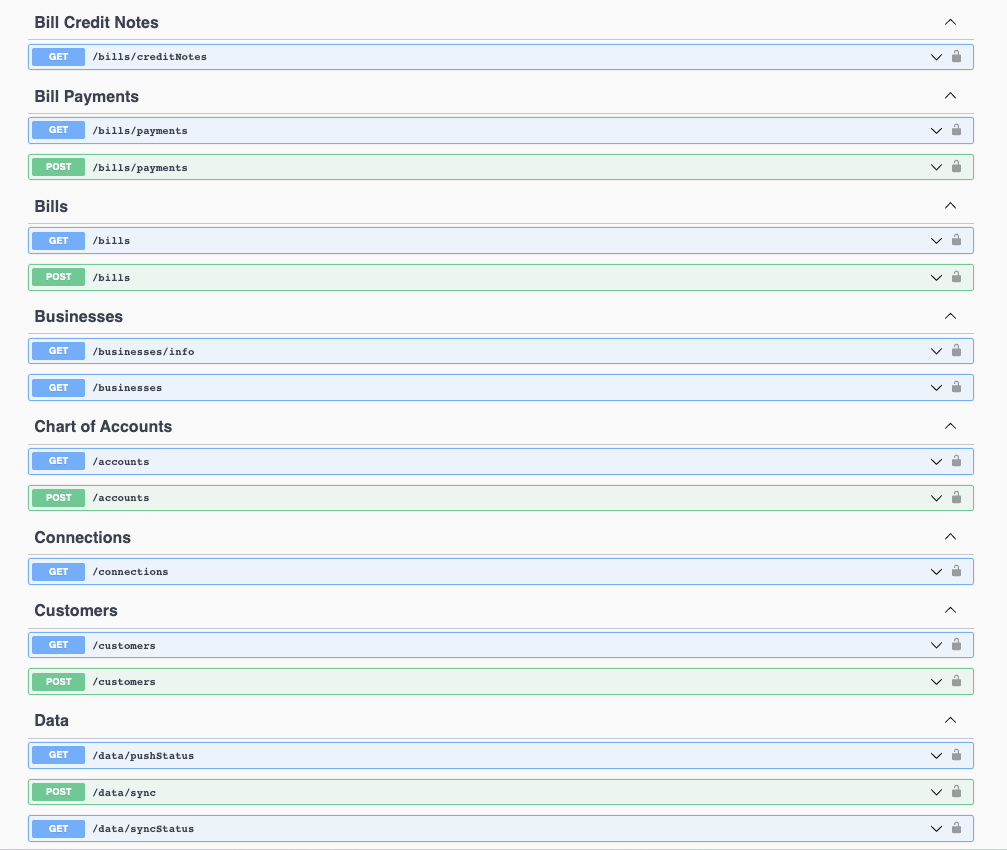Collapse the Bills section using its chevron
This screenshot has height=850, width=1007.
point(950,205)
